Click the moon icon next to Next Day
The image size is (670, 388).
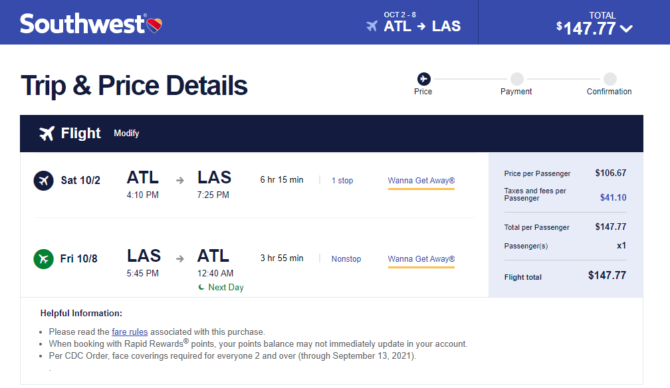pyautogui.click(x=201, y=287)
